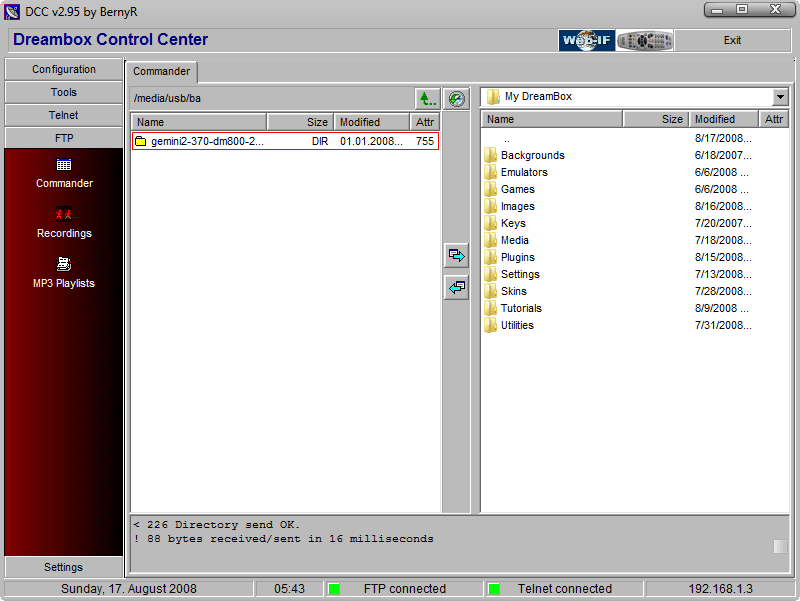
Task: Open the remote control icon
Action: click(x=645, y=40)
